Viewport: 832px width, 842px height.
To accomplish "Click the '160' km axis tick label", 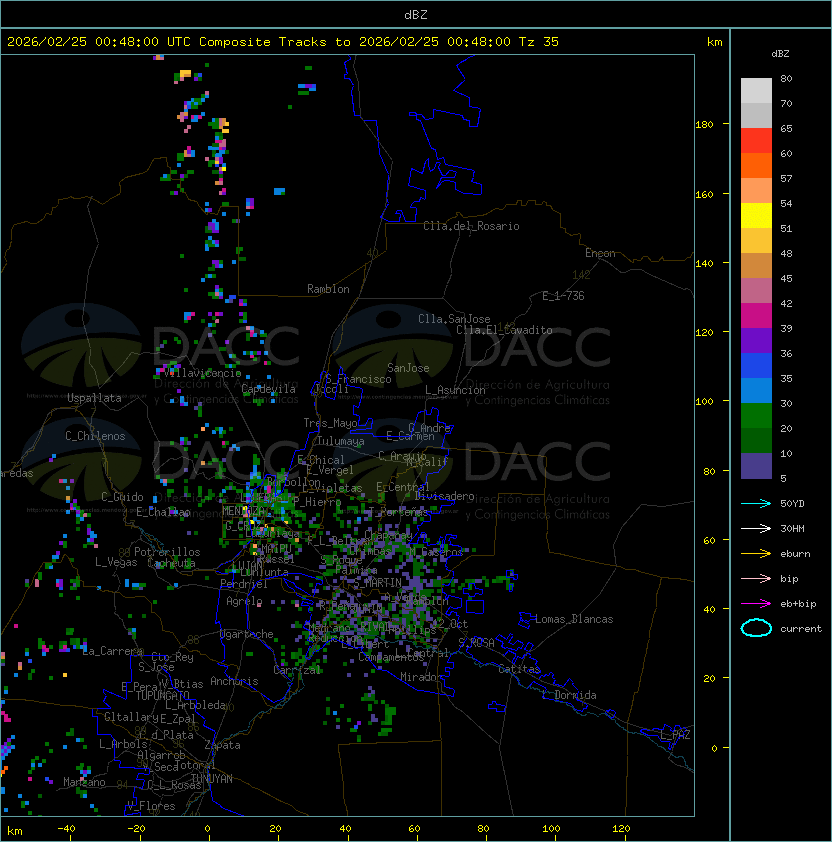I will 704,194.
